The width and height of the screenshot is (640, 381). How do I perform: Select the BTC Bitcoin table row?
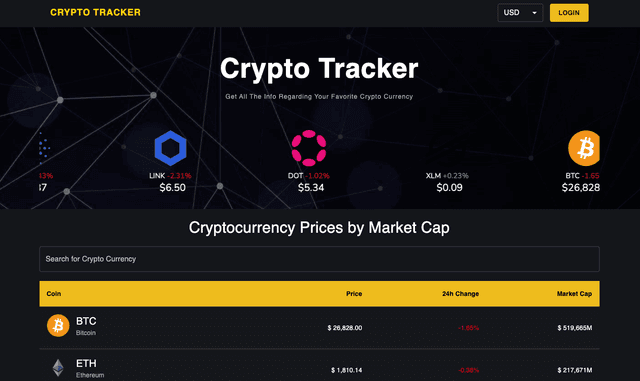pyautogui.click(x=319, y=328)
